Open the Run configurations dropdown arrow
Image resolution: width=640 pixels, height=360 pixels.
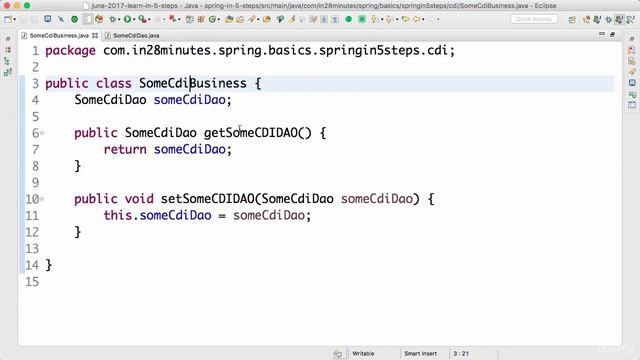point(134,19)
